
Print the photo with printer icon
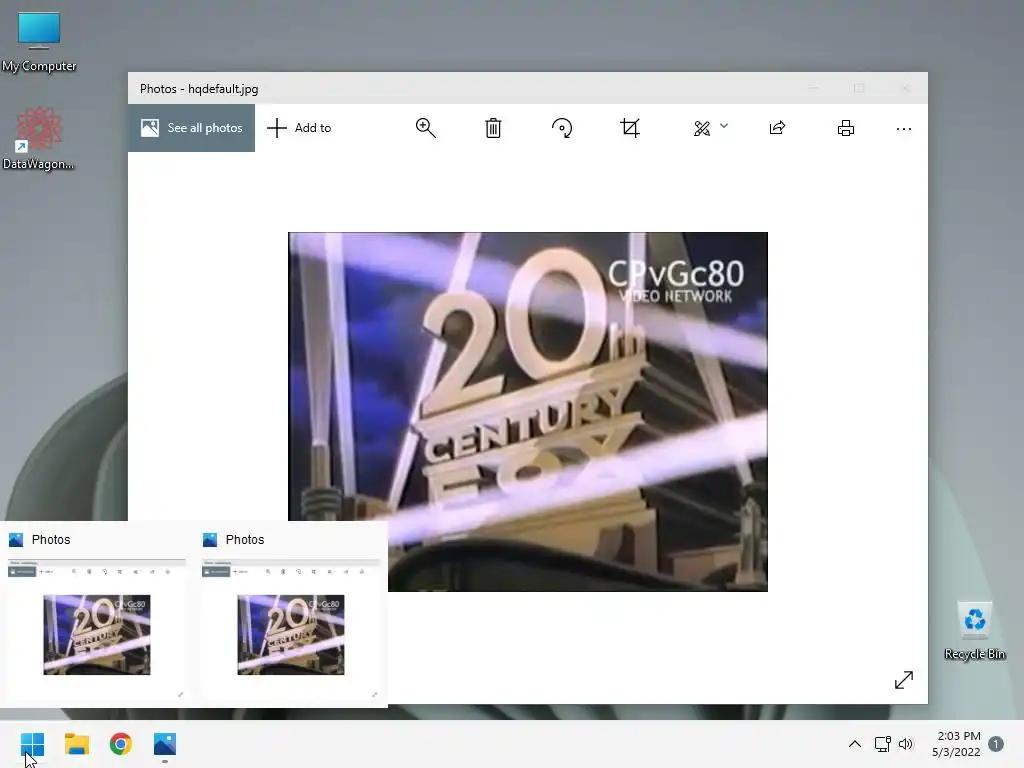(x=846, y=128)
